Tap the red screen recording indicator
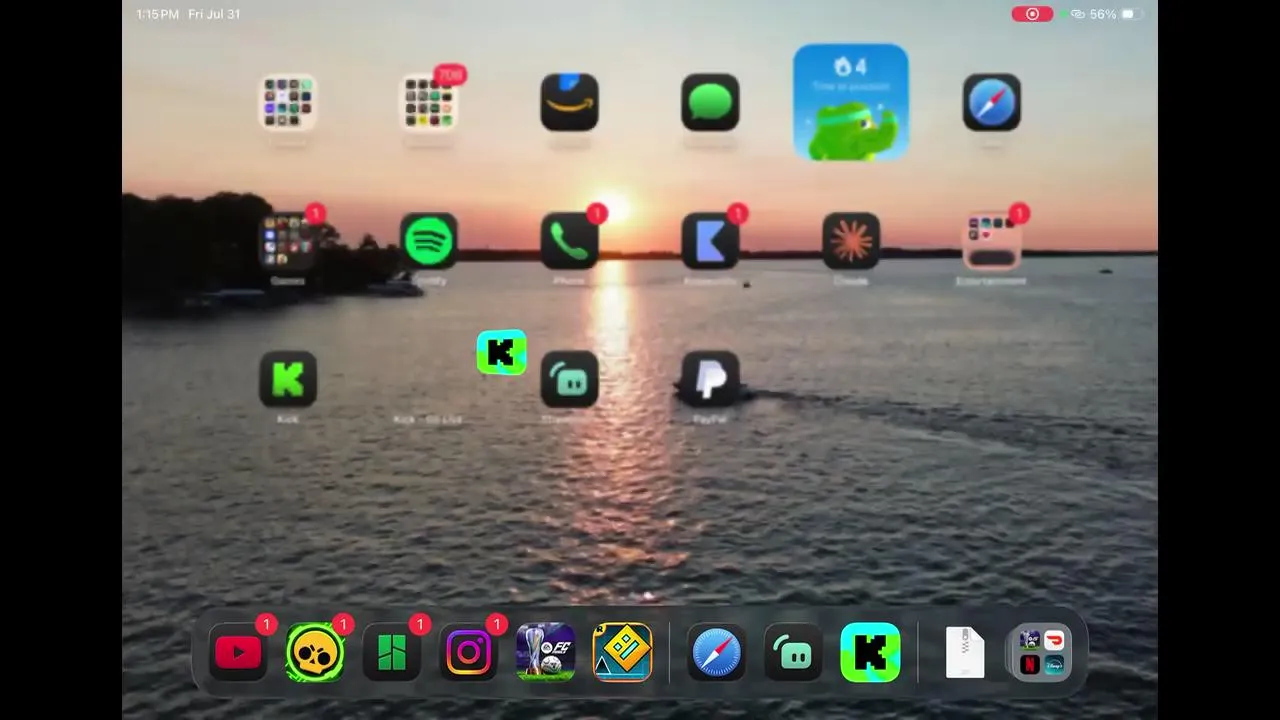The width and height of the screenshot is (1280, 720). (1032, 14)
